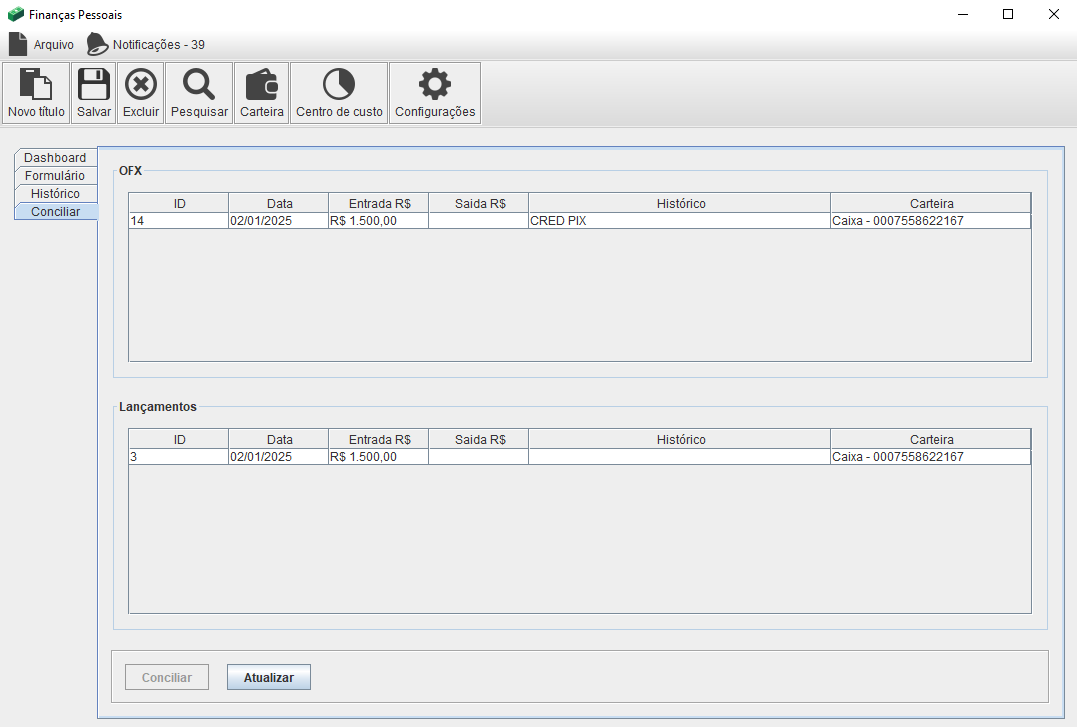
Task: Click the disabled Conciliar button
Action: click(166, 678)
